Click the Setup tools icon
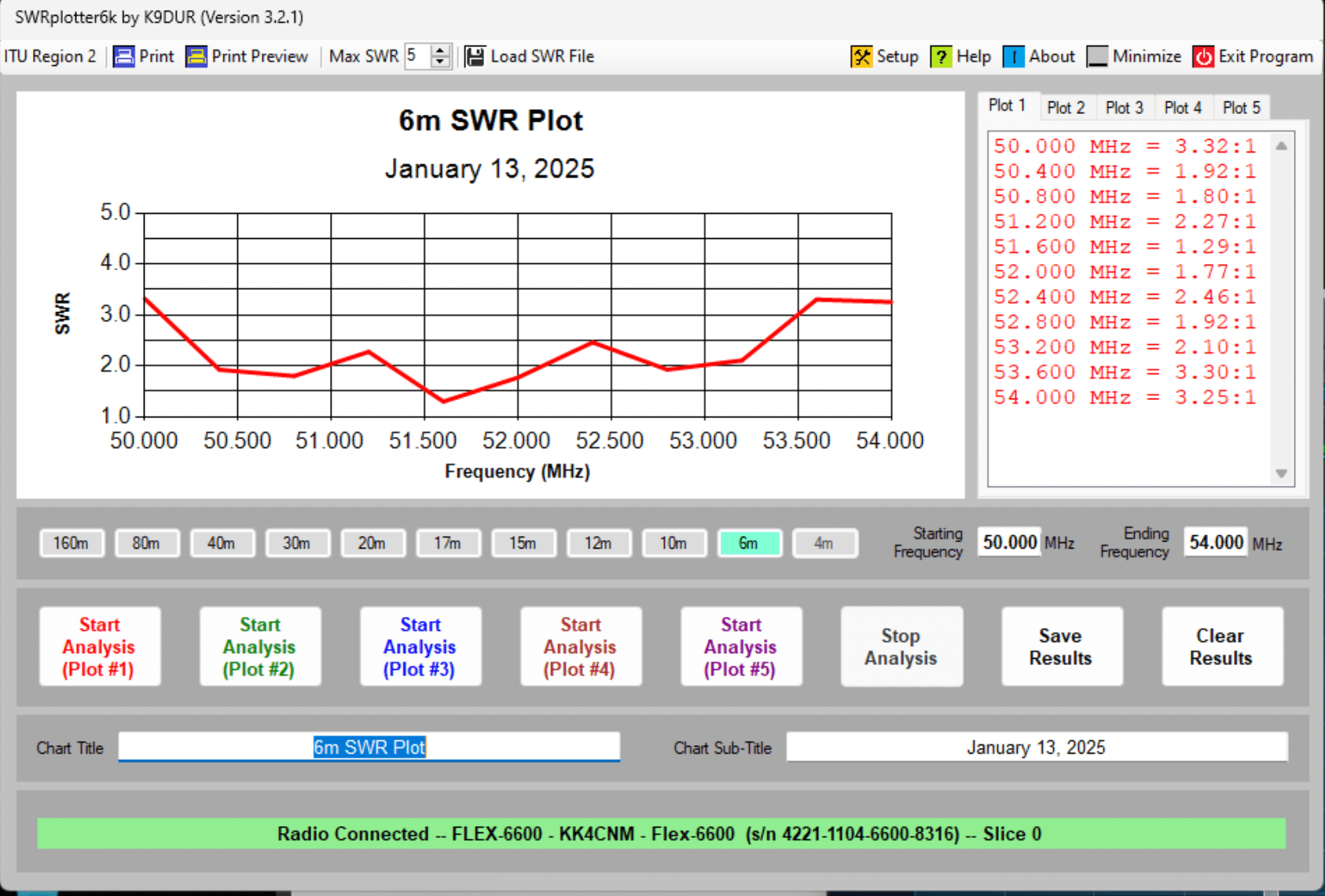Screen dimensions: 1325x896 pyautogui.click(x=861, y=57)
